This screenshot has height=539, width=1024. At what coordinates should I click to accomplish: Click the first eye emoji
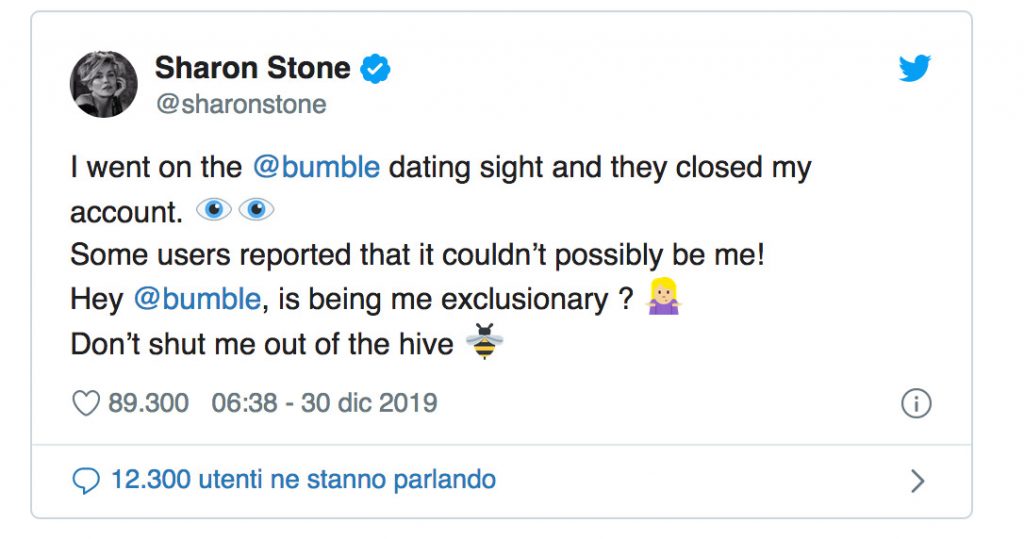point(213,211)
